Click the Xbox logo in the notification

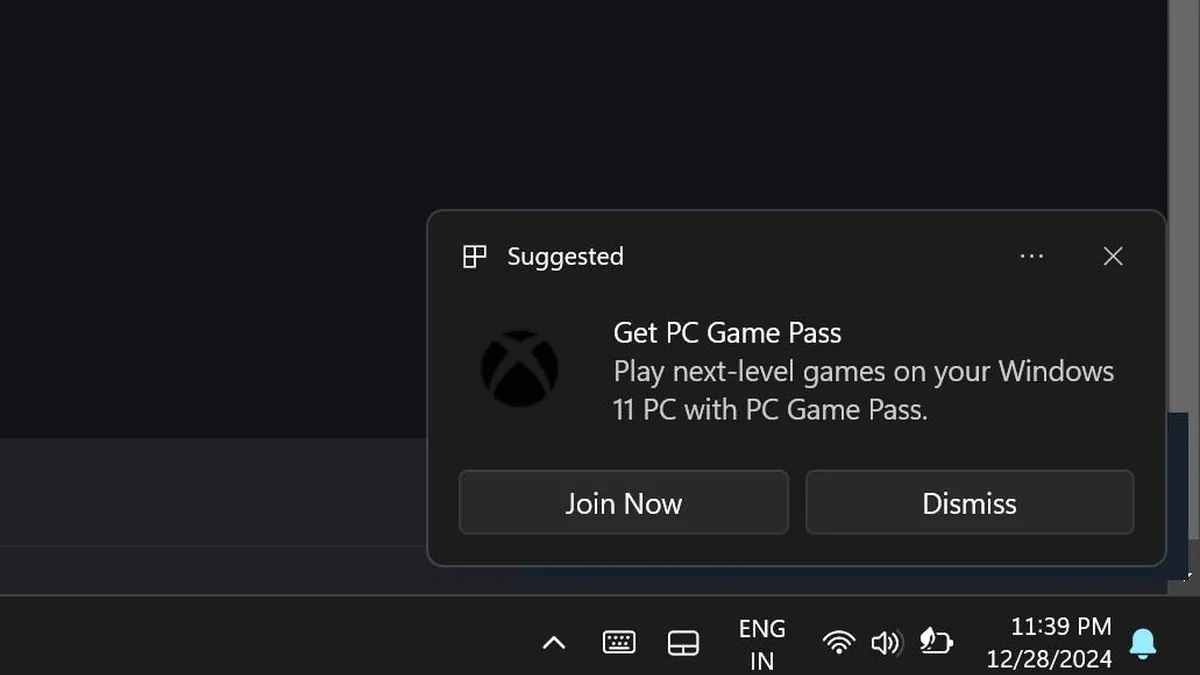pos(519,369)
